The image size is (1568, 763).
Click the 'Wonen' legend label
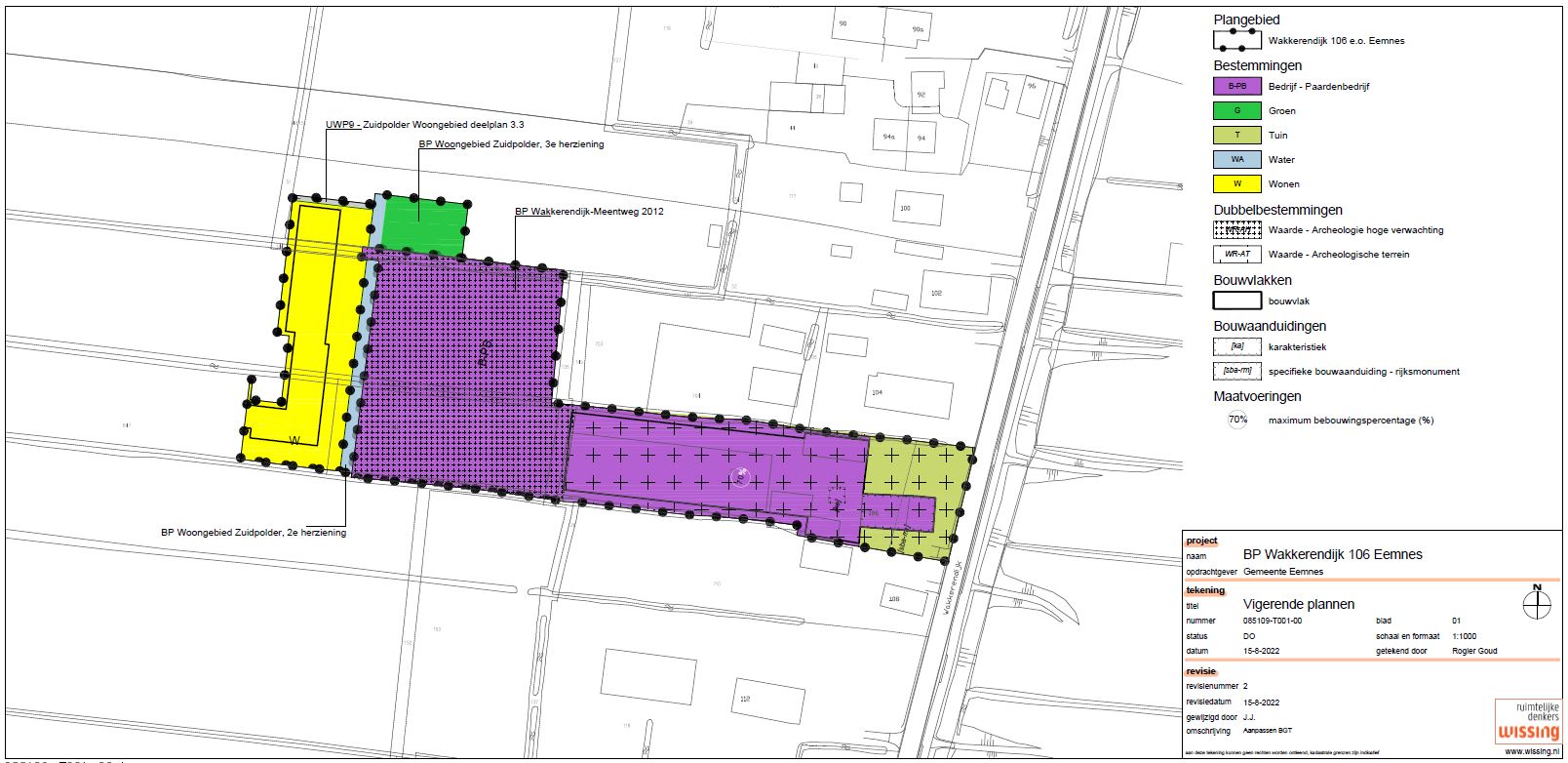click(1283, 184)
